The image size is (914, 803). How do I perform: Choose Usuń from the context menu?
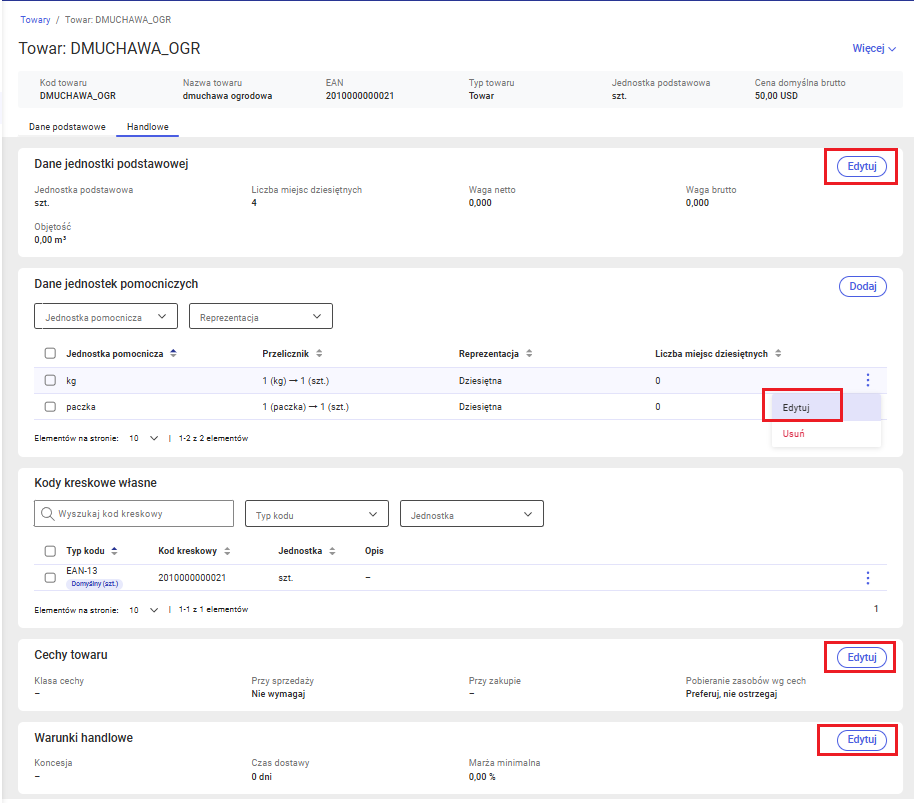(x=794, y=434)
